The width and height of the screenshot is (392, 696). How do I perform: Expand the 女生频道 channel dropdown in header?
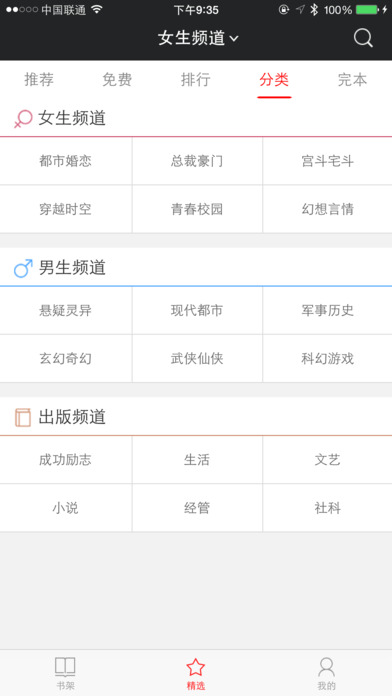pyautogui.click(x=198, y=38)
